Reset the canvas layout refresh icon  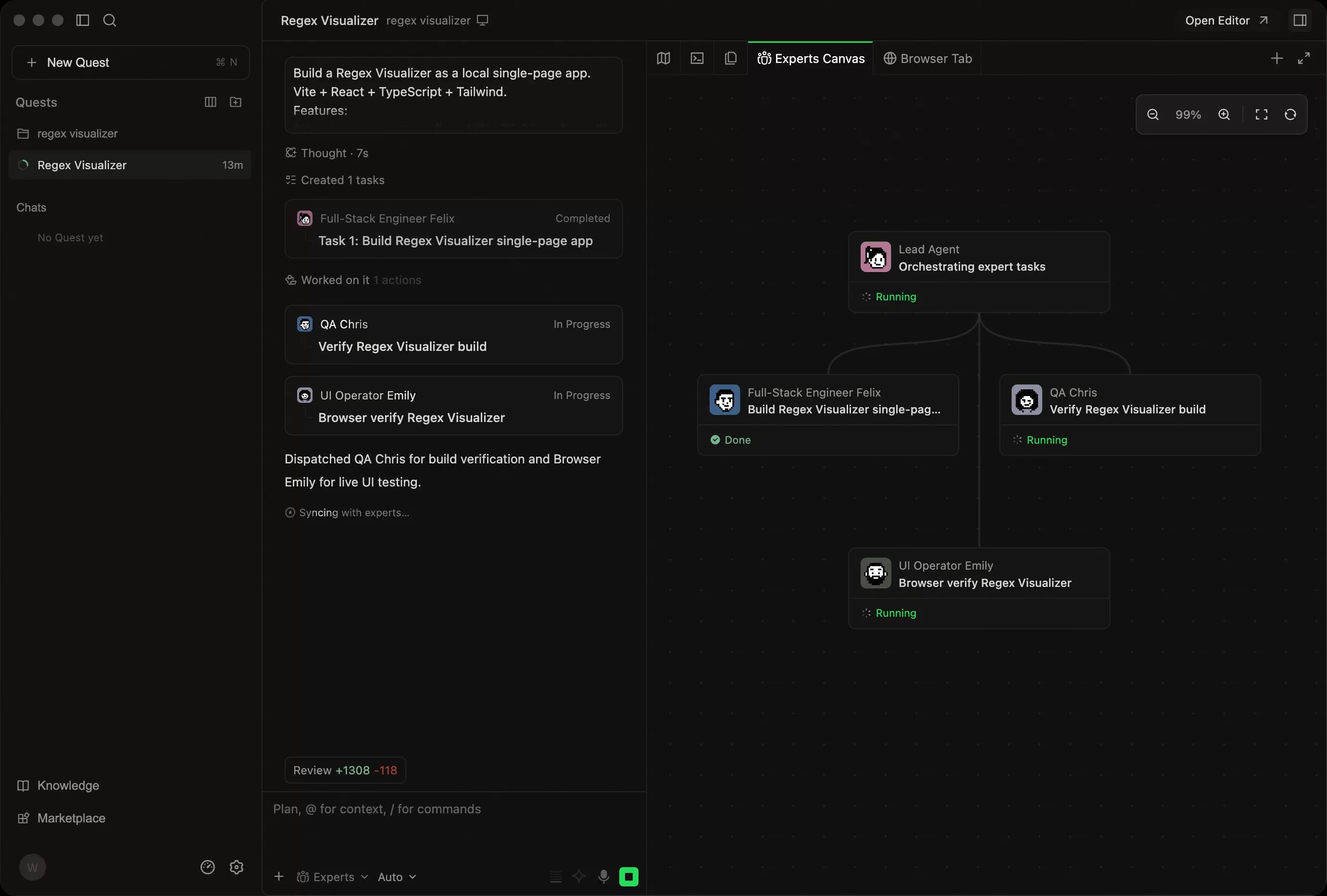coord(1290,115)
